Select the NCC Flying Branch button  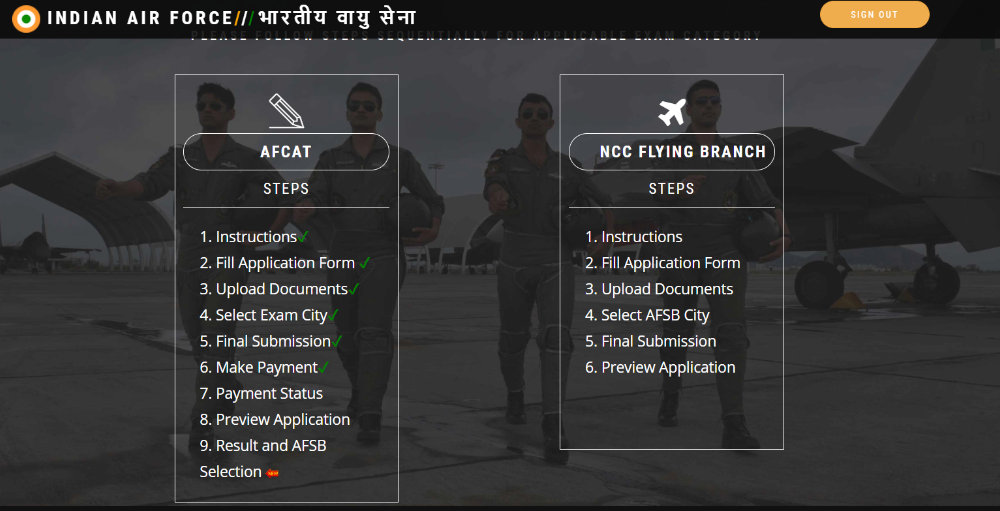672,152
